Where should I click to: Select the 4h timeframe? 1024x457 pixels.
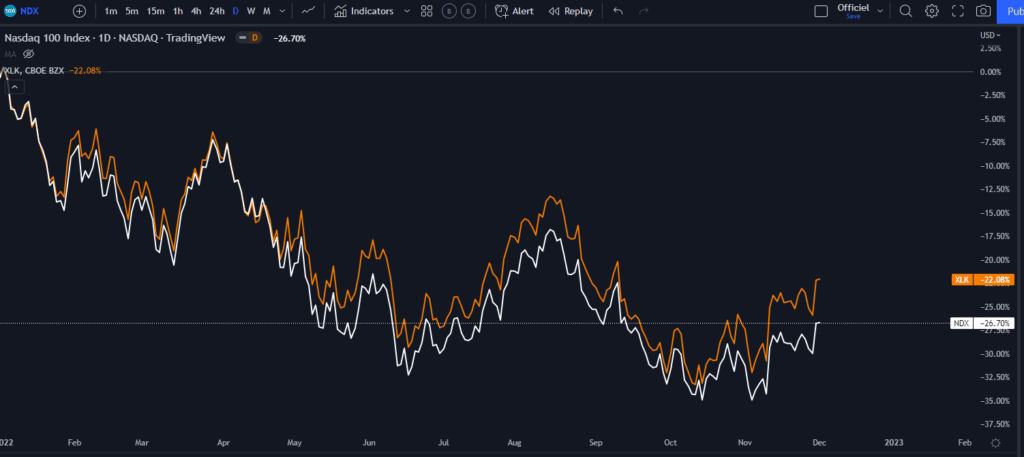[196, 11]
